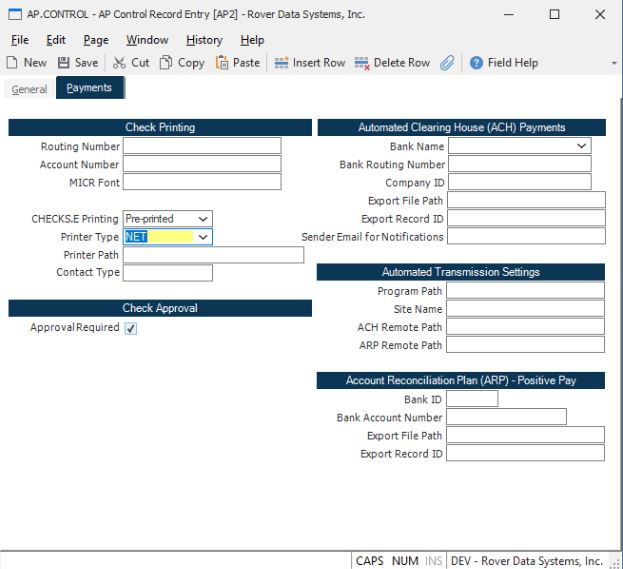The width and height of the screenshot is (623, 569).
Task: Click the Sender Email for Notifications field
Action: (x=525, y=237)
